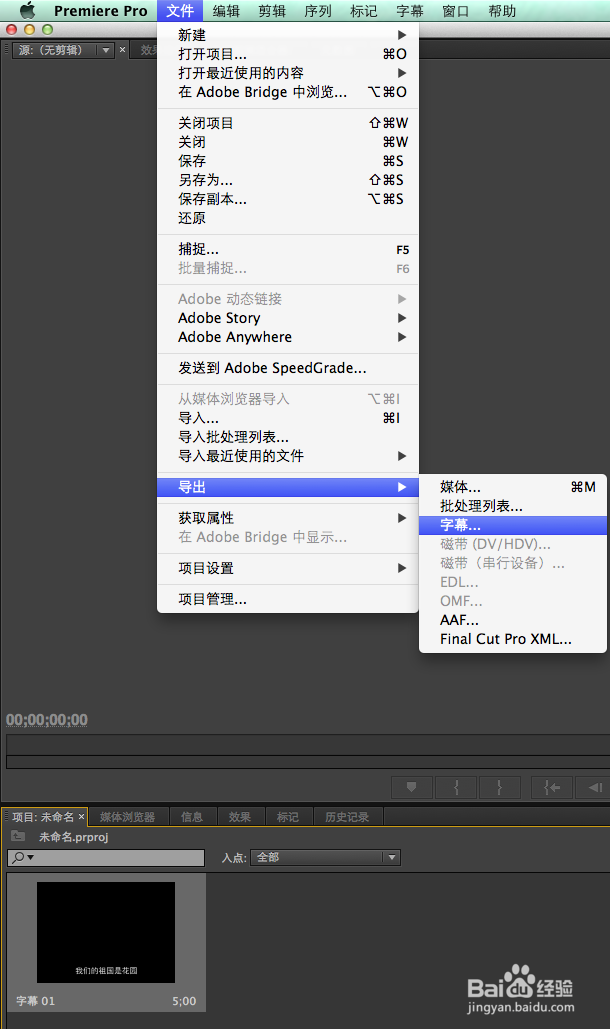610x1029 pixels.
Task: Choose 批处理列表... in export submenu
Action: (513, 506)
